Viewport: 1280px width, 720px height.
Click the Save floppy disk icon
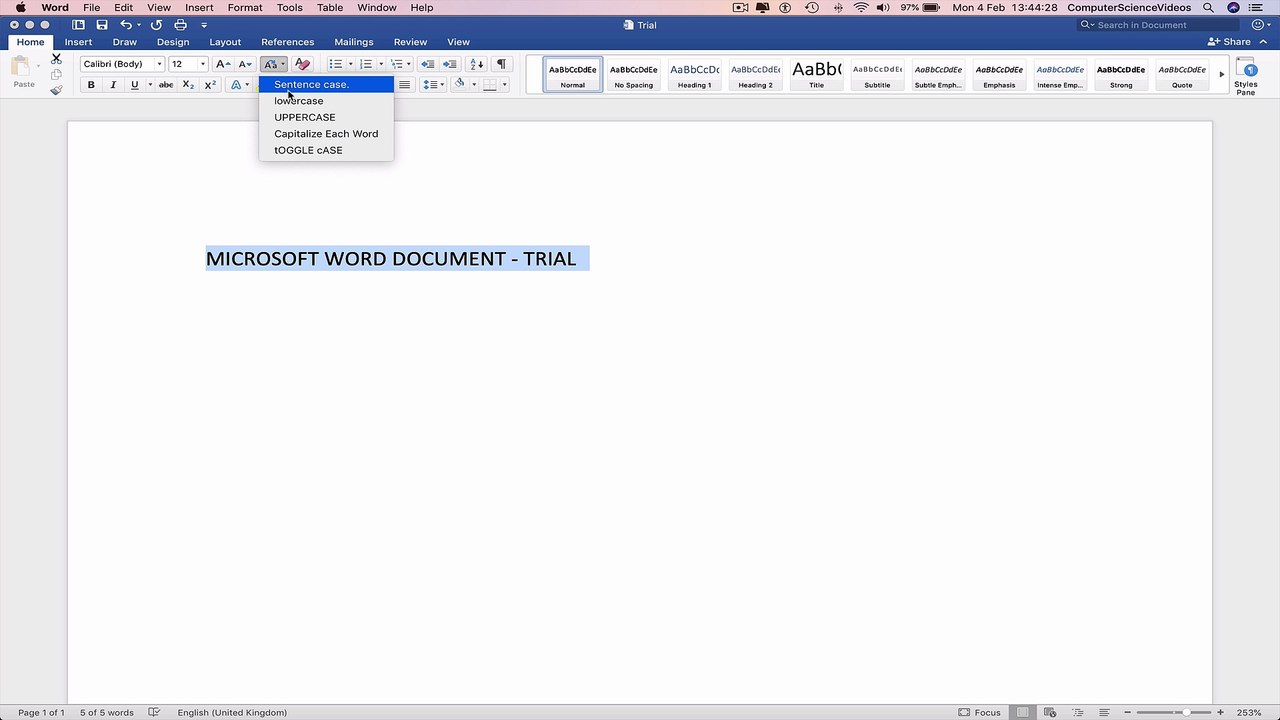tap(101, 24)
